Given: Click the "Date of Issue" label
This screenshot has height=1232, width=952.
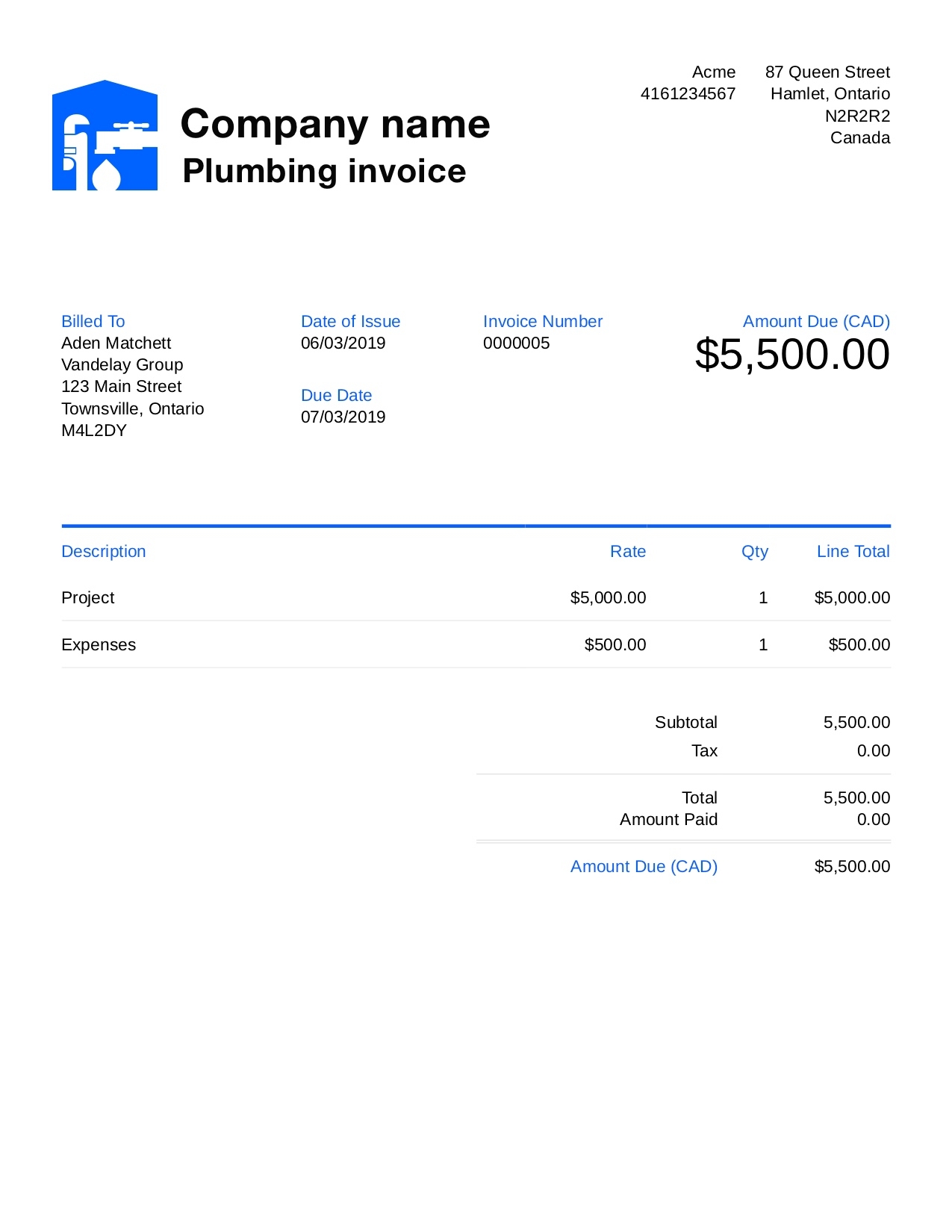Looking at the screenshot, I should 350,322.
